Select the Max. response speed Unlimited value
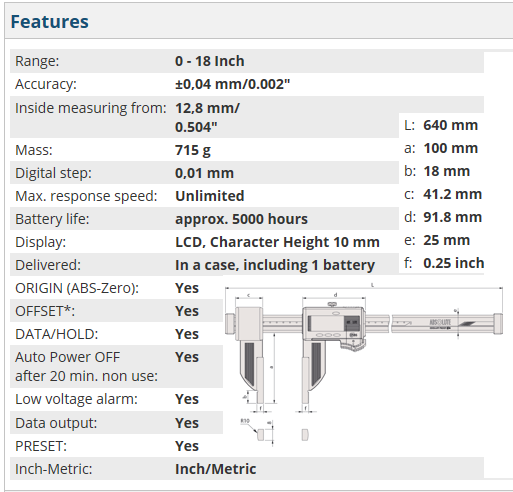The width and height of the screenshot is (513, 492). [210, 196]
